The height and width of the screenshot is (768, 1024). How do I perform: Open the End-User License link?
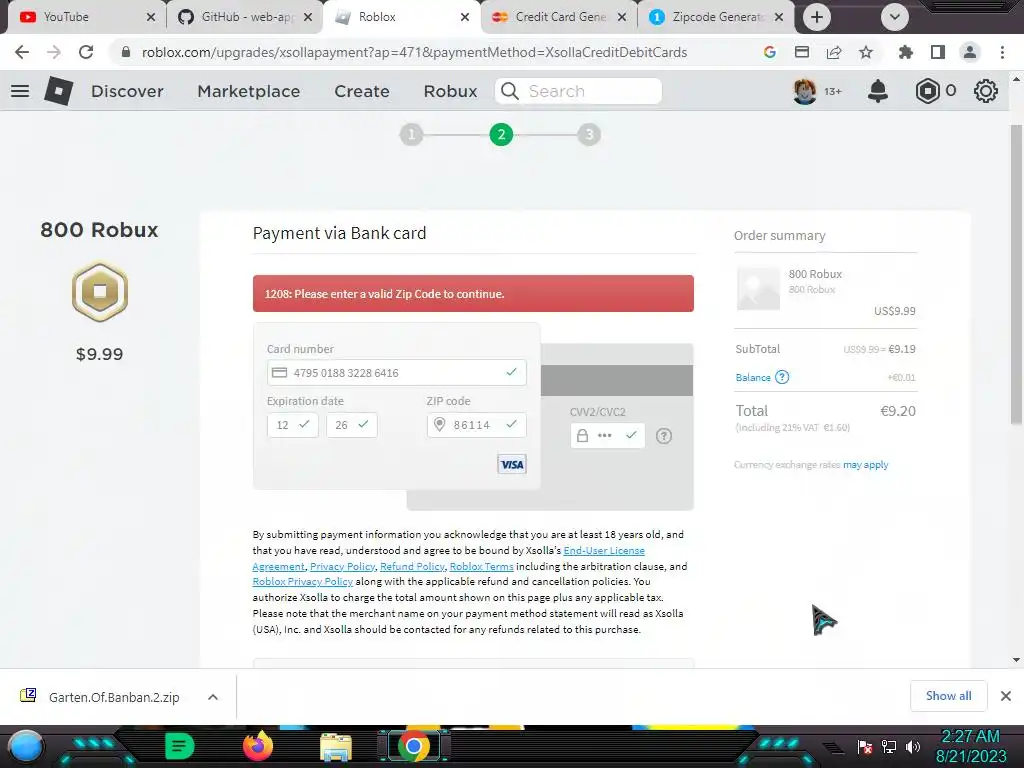coord(604,551)
